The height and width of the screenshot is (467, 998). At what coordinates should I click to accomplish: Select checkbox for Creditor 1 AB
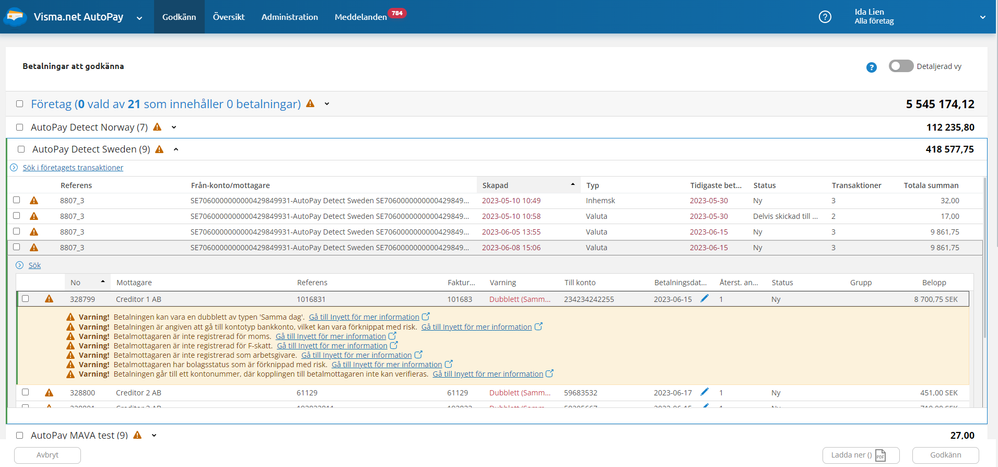pos(25,298)
